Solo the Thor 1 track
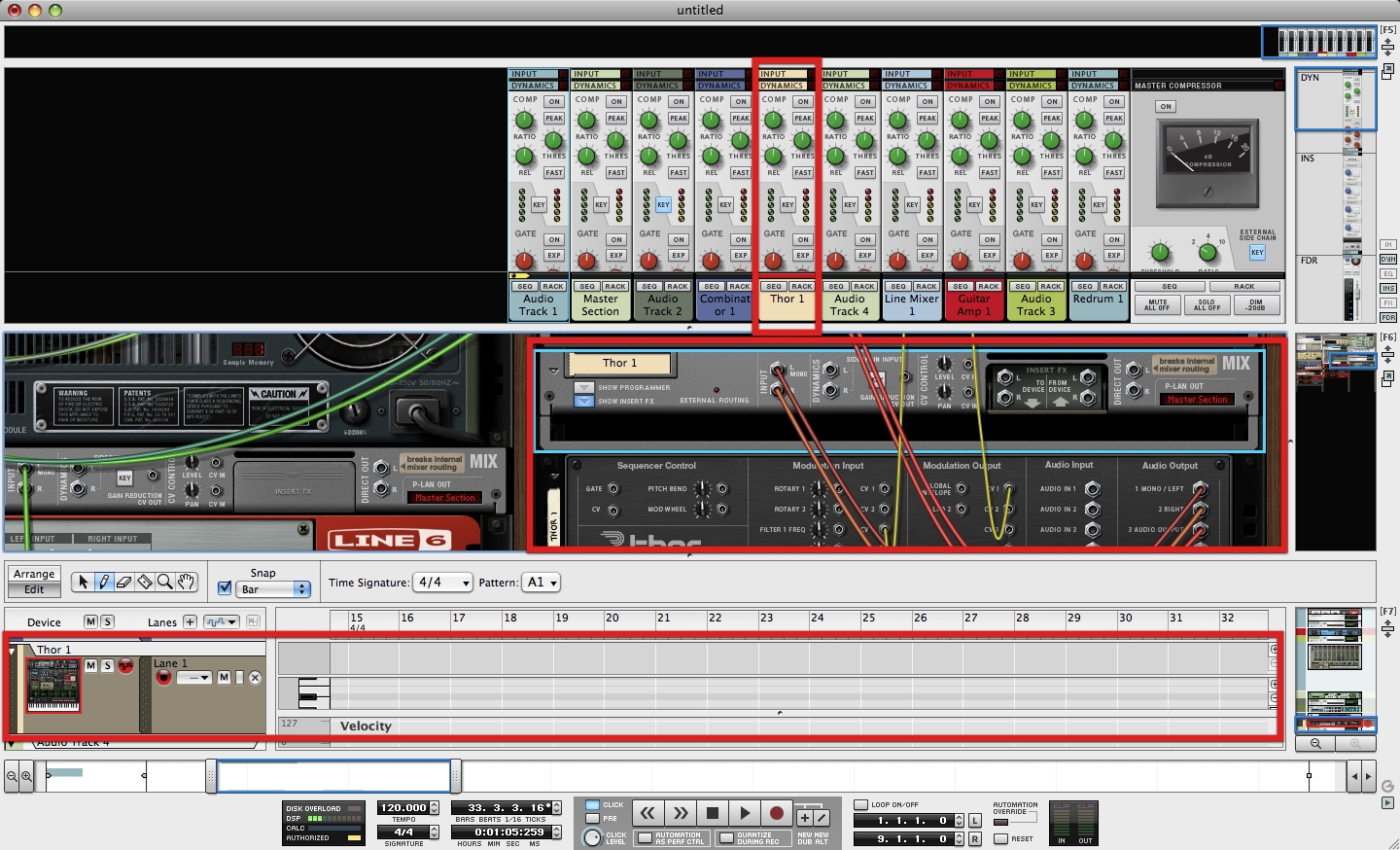This screenshot has height=850, width=1400. pyautogui.click(x=107, y=665)
